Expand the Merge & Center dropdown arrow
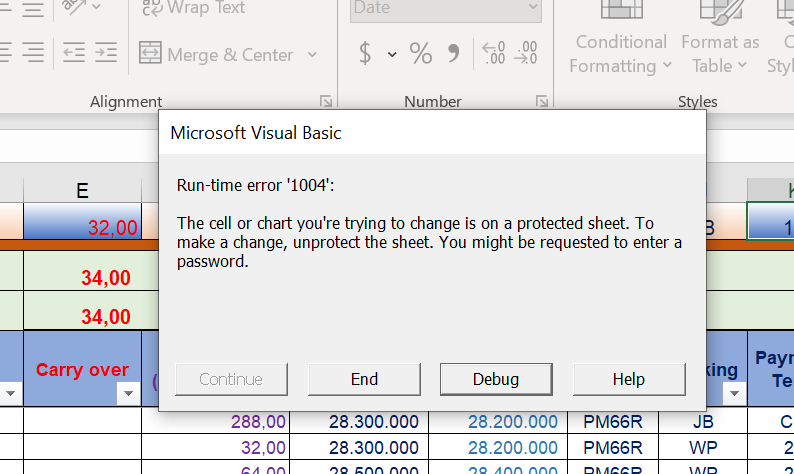 pyautogui.click(x=312, y=54)
